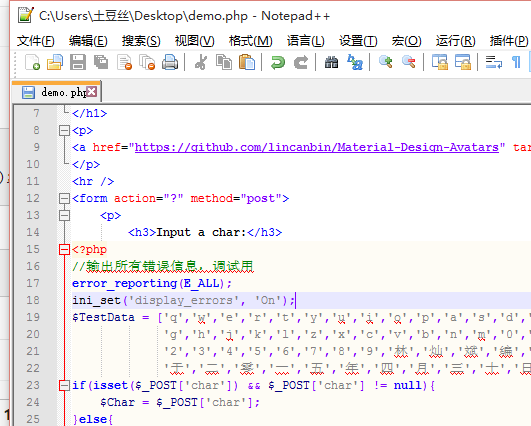Viewport: 531px width, 426px height.
Task: Create a new file with the New icon
Action: coord(33,62)
